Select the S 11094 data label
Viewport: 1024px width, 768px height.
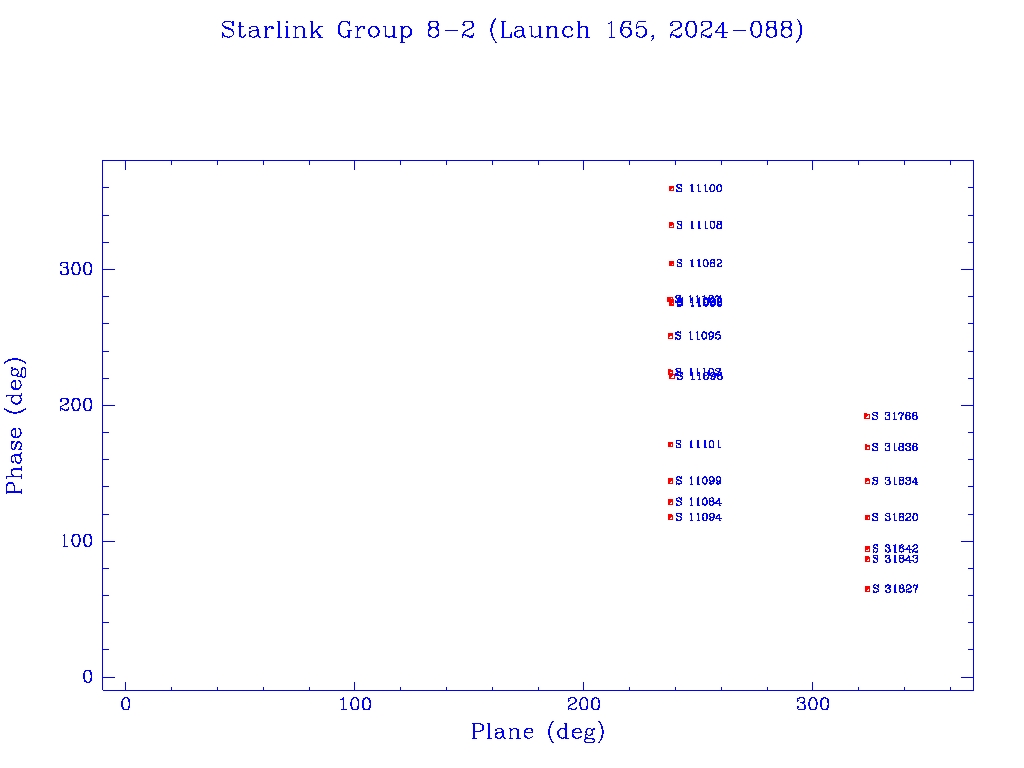click(698, 517)
